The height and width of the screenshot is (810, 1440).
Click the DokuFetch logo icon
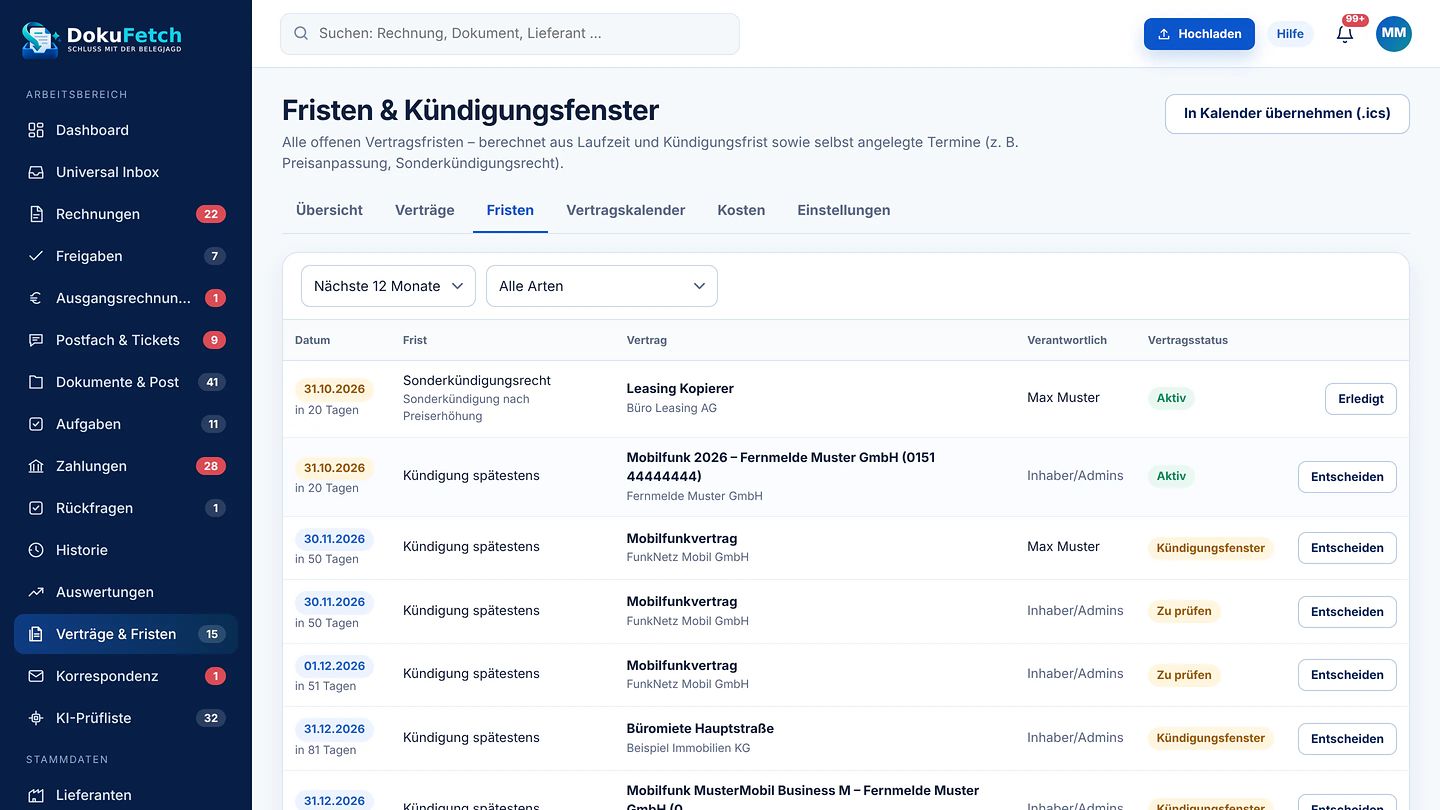coord(40,38)
